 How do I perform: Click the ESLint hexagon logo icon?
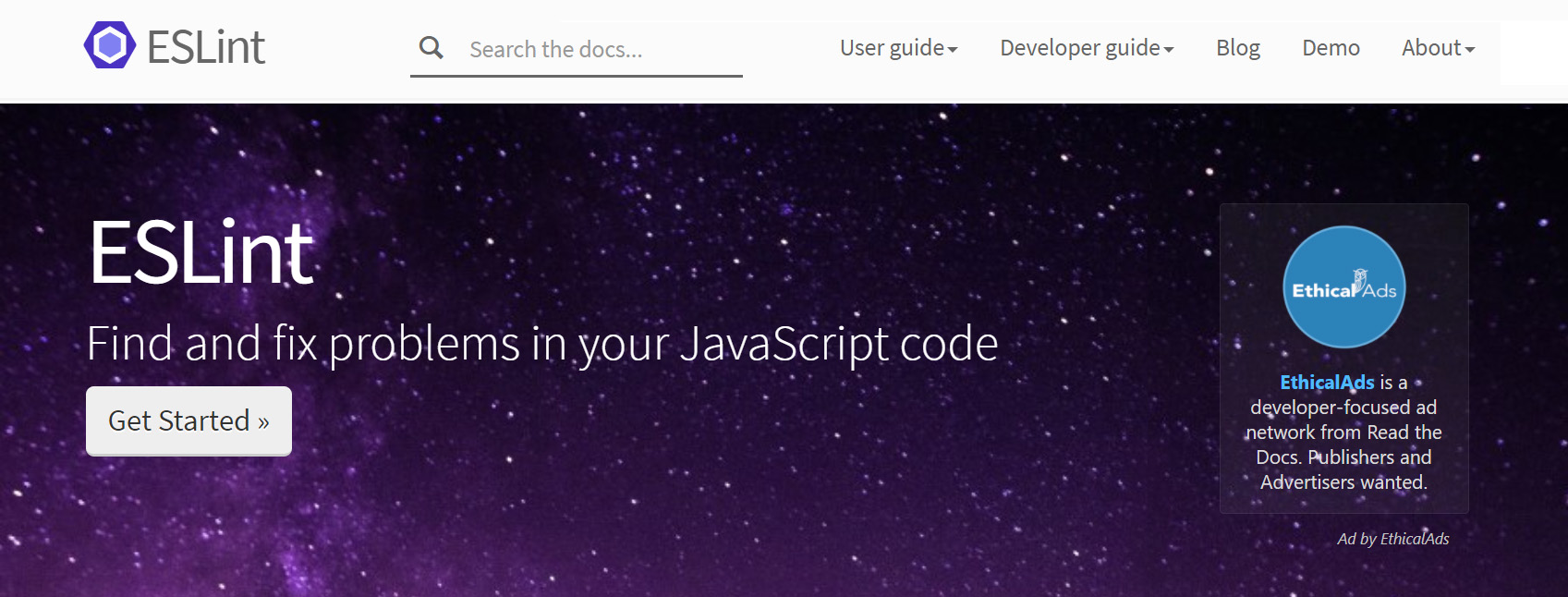click(110, 45)
